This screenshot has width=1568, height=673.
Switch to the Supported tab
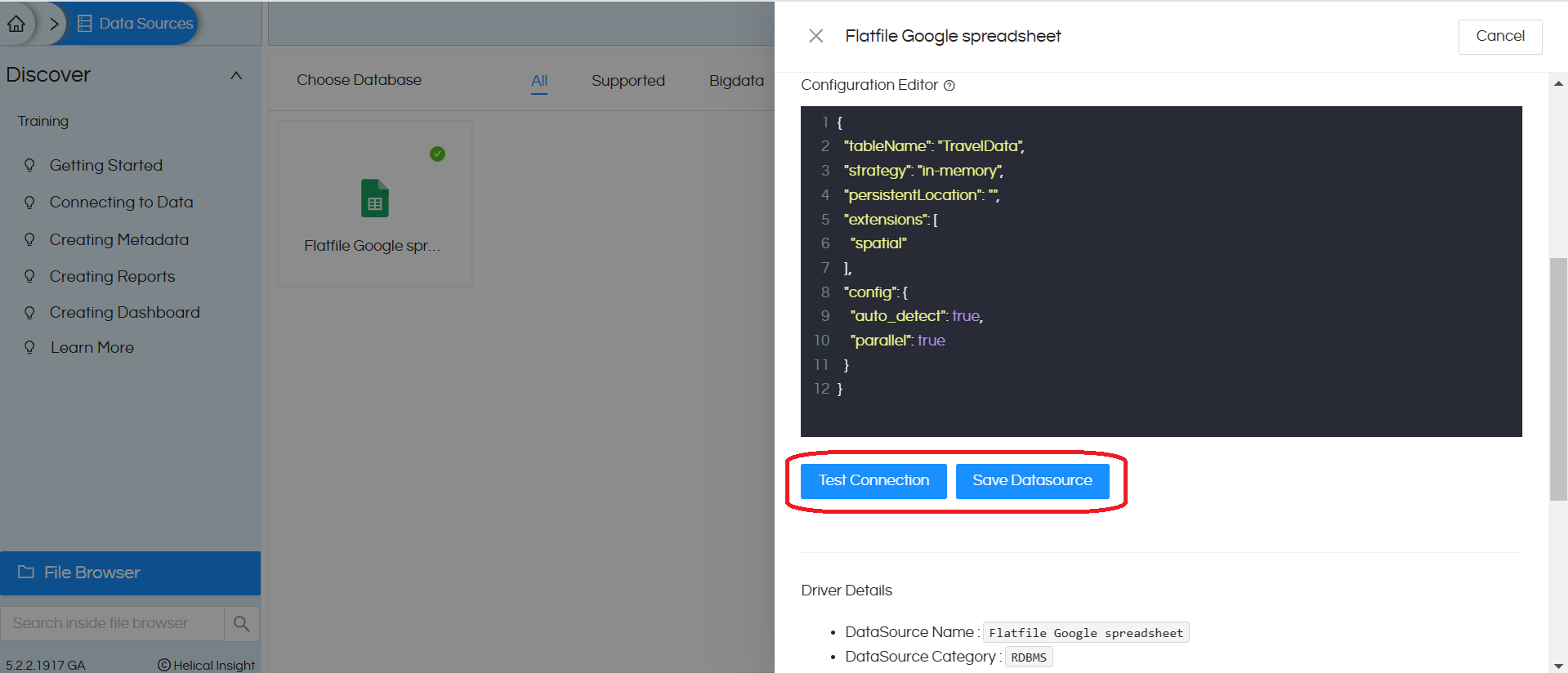628,80
